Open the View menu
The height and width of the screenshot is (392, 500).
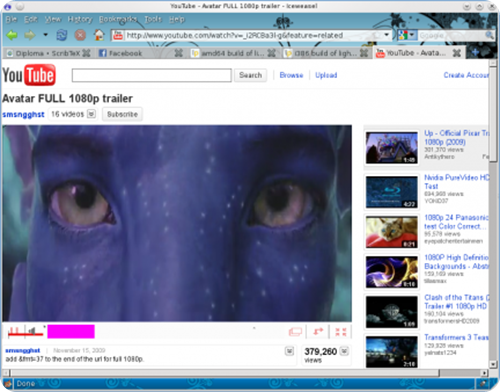pos(53,19)
